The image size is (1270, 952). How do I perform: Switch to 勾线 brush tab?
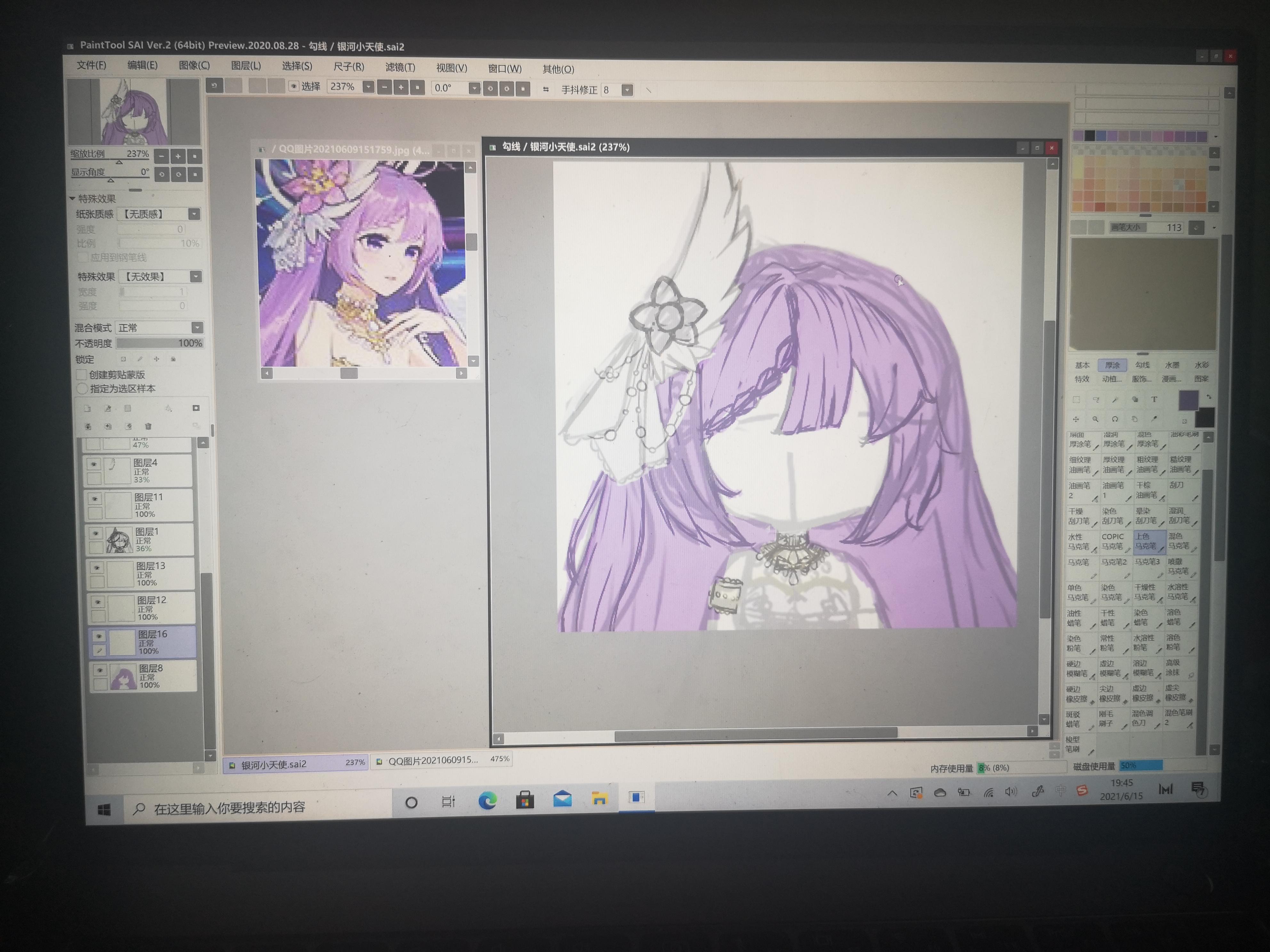click(1143, 365)
